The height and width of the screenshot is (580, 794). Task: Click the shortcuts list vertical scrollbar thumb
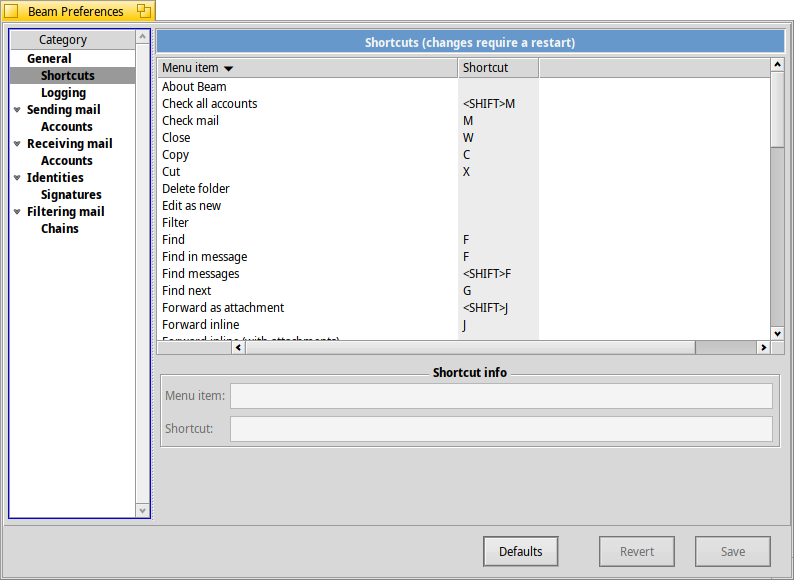777,109
